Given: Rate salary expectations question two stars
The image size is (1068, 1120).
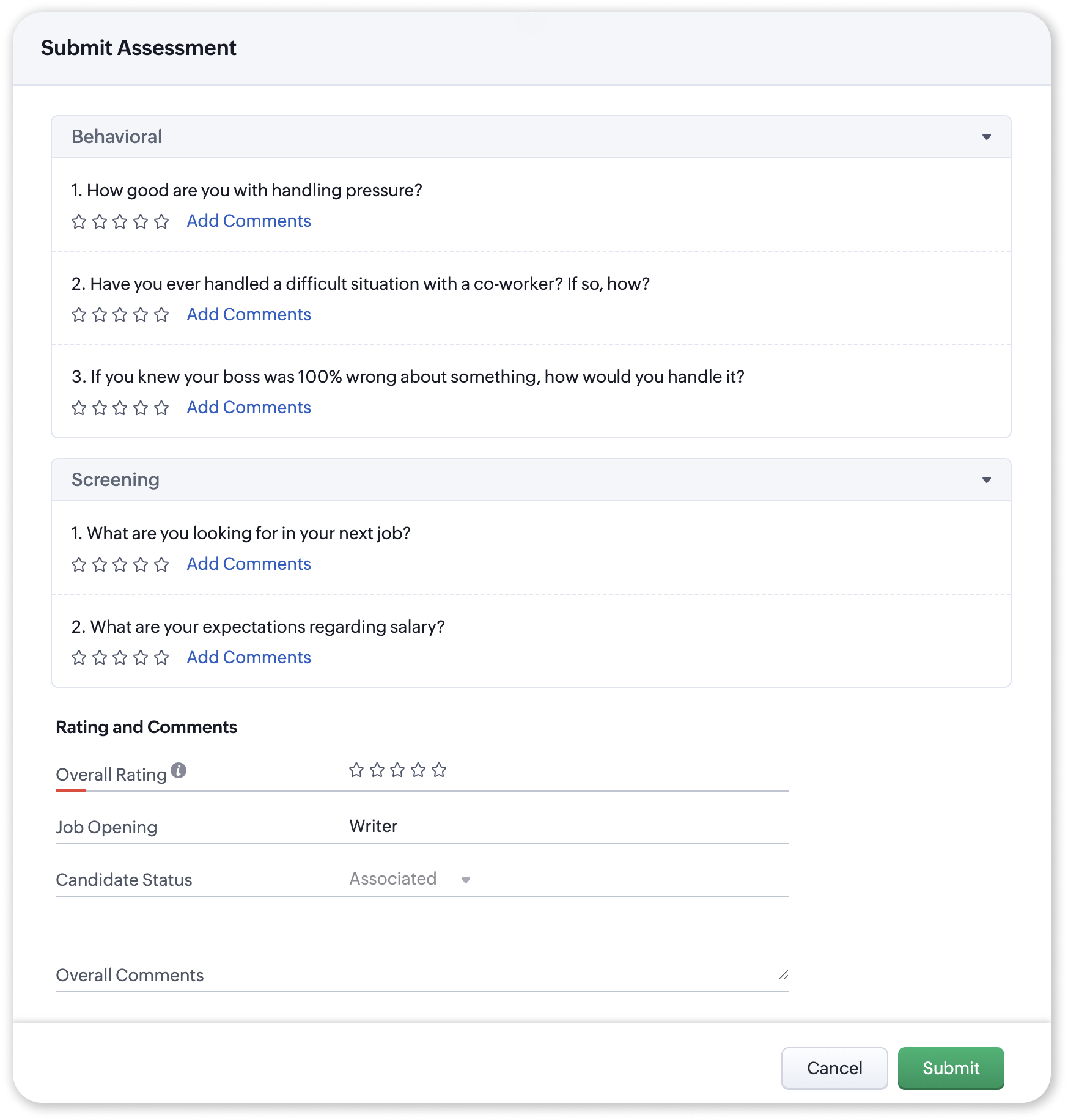Looking at the screenshot, I should click(100, 657).
